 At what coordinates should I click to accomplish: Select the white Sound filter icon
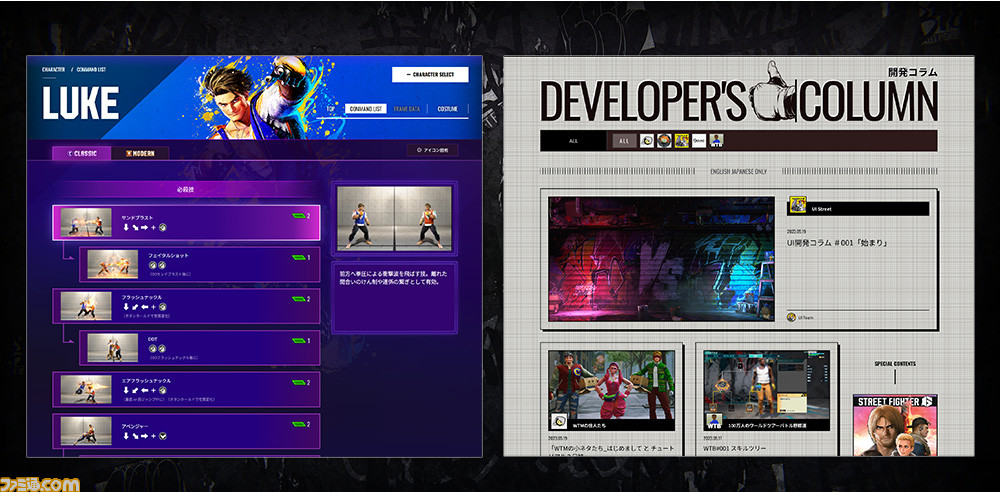pos(699,141)
